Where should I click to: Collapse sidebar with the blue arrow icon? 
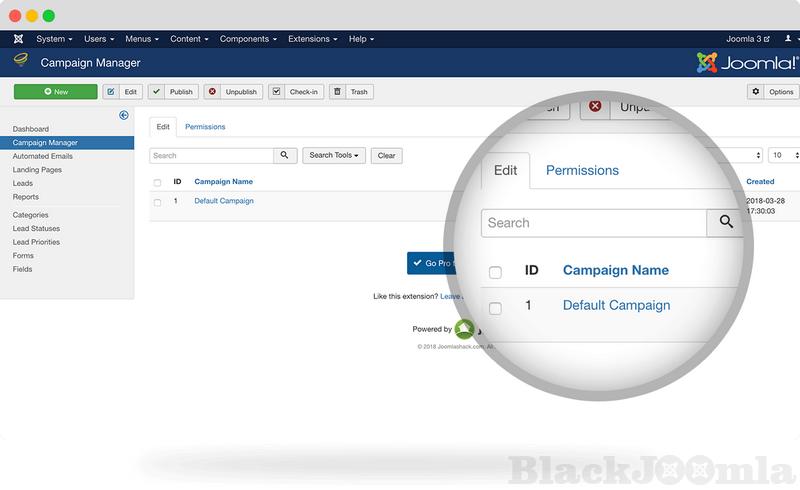click(124, 115)
